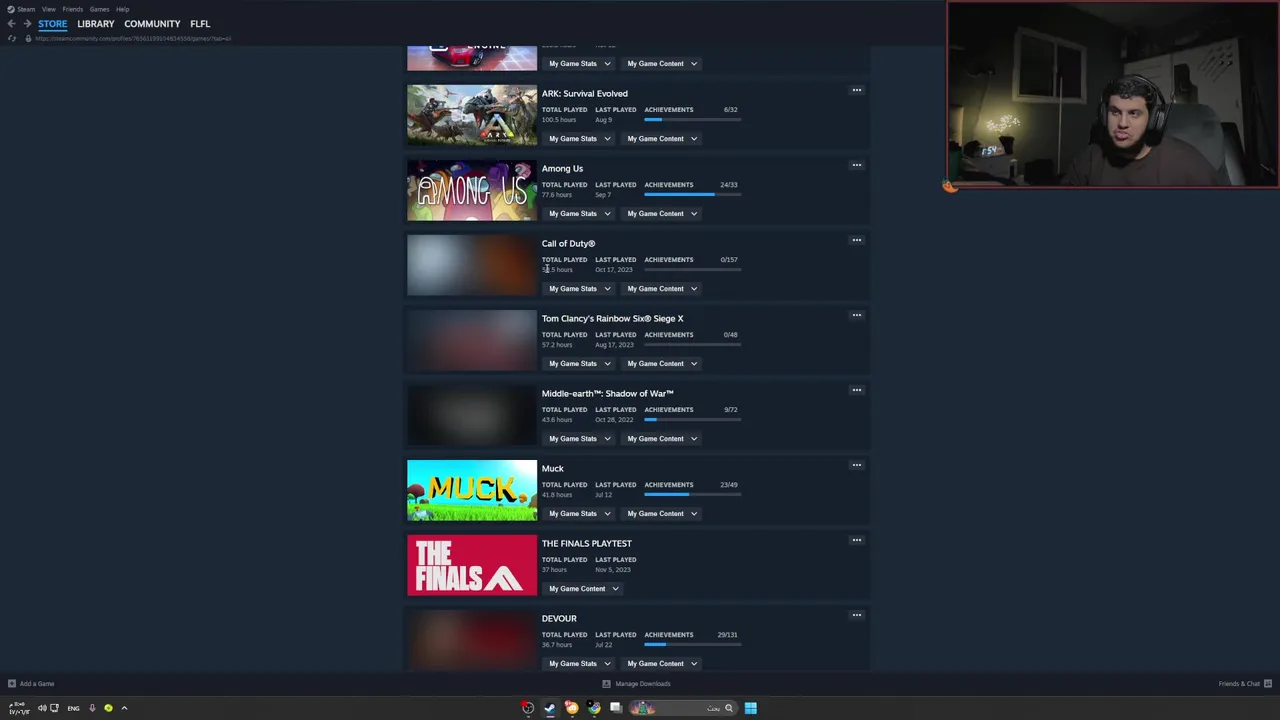The height and width of the screenshot is (720, 1280).
Task: Expand My Game Stats for Call of Duty
Action: pos(579,289)
